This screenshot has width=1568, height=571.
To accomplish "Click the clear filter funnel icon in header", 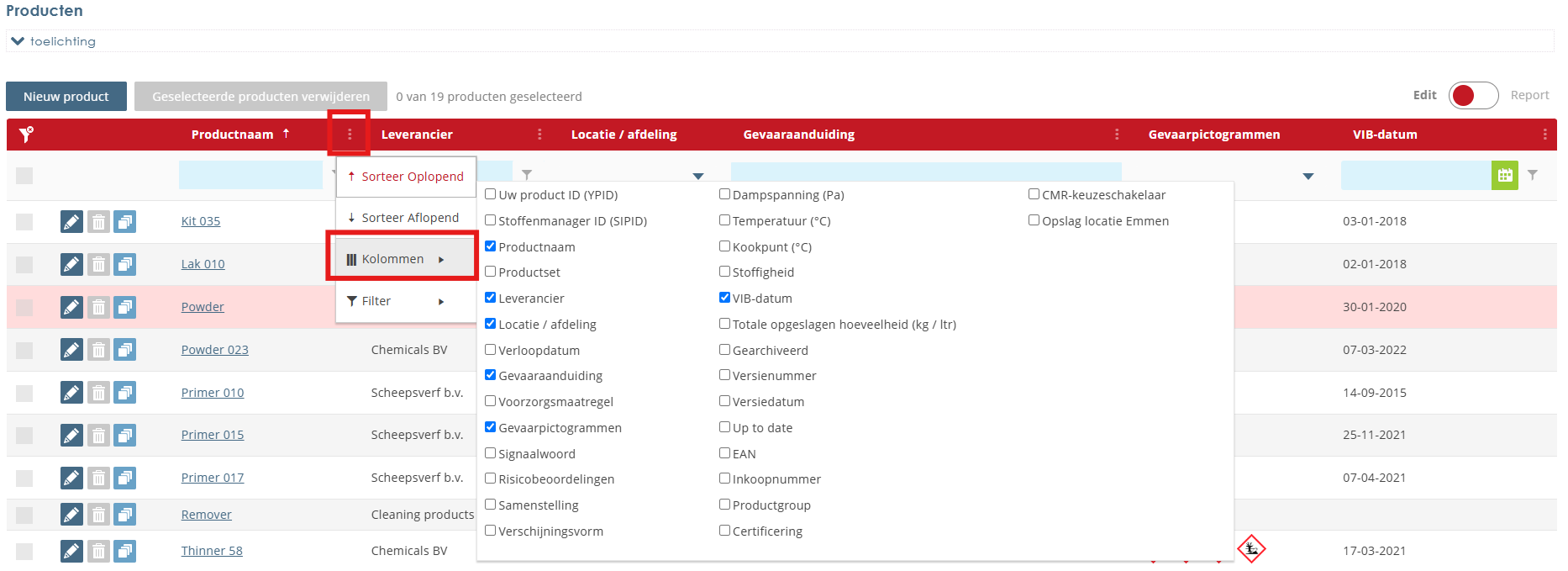I will click(26, 135).
